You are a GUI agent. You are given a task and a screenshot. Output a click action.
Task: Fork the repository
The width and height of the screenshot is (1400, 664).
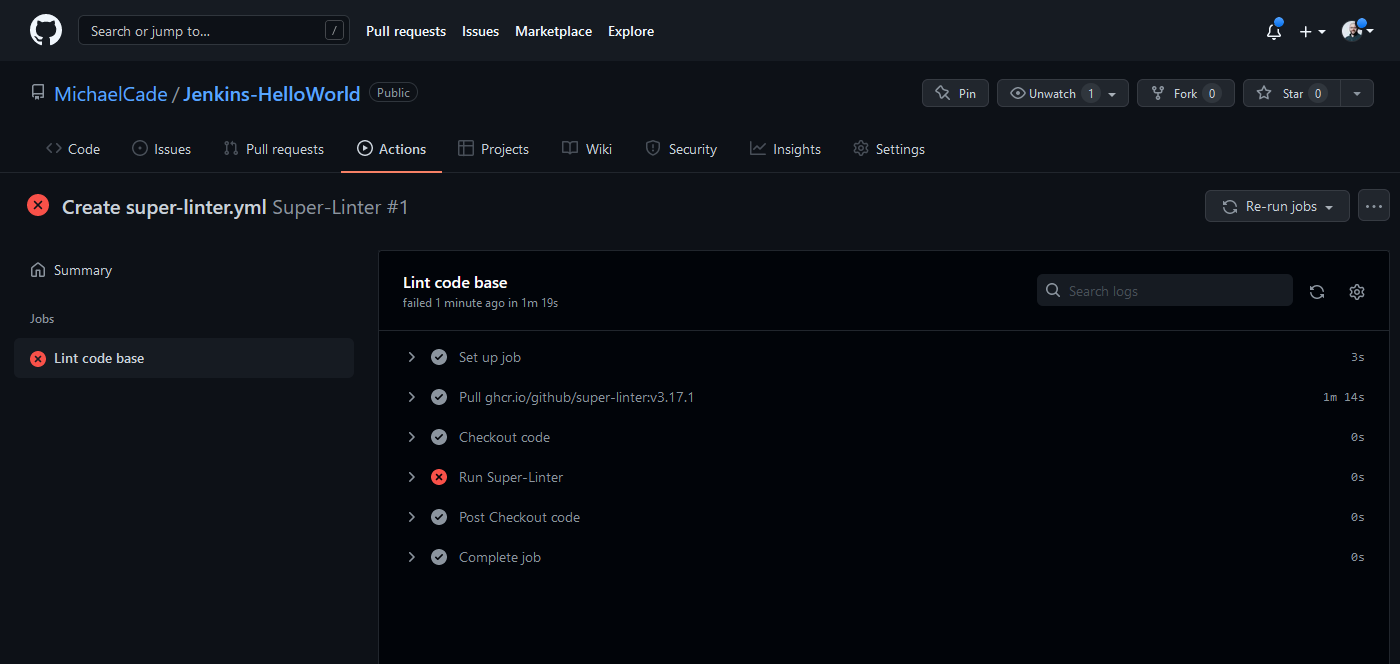pos(1185,93)
